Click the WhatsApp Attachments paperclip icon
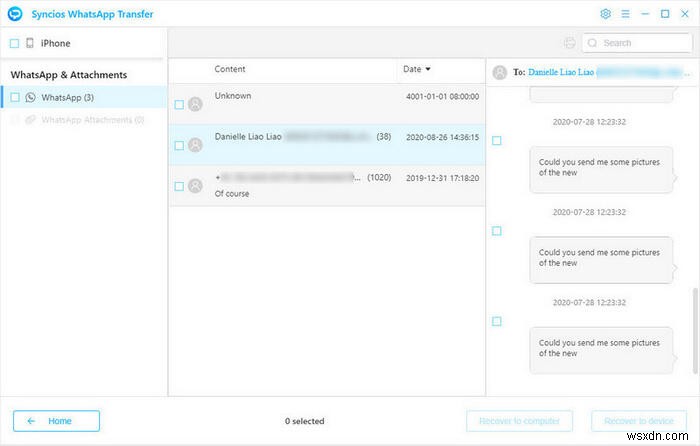Screen dimensions: 700x446 30,120
